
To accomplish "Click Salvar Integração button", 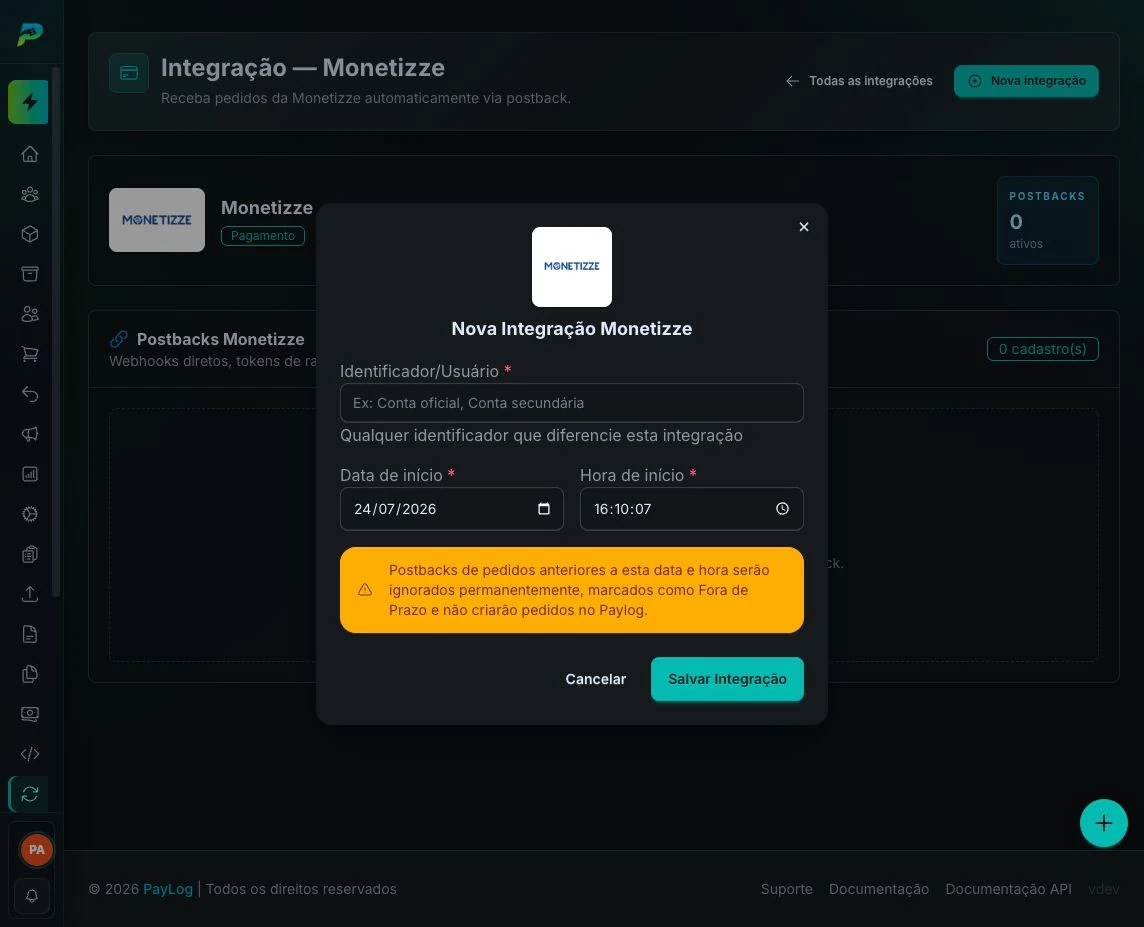I will point(727,679).
